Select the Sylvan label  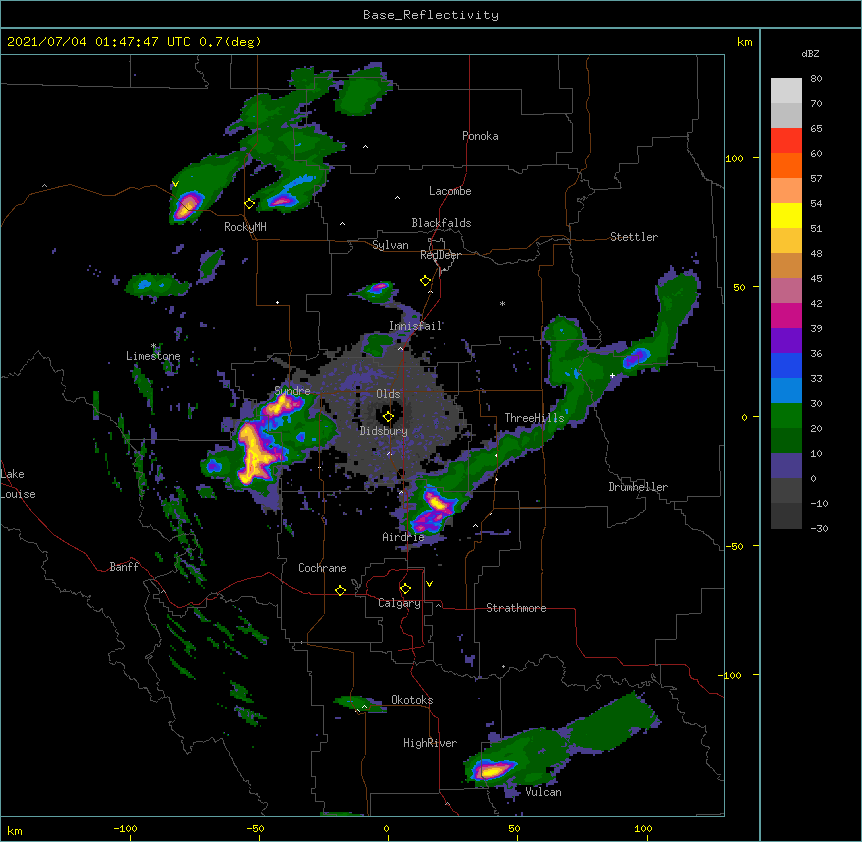(390, 245)
